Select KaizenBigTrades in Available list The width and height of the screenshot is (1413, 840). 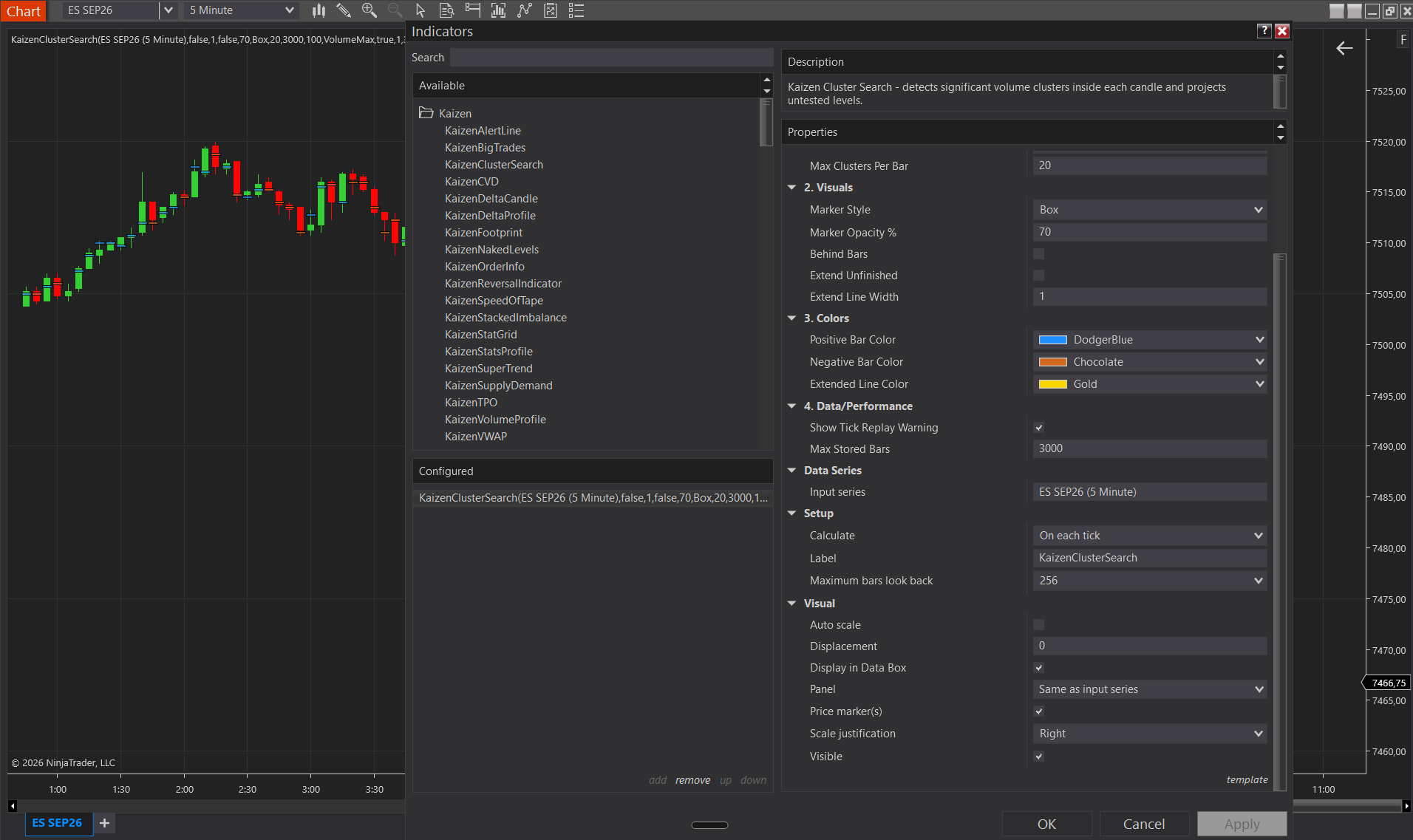point(485,148)
